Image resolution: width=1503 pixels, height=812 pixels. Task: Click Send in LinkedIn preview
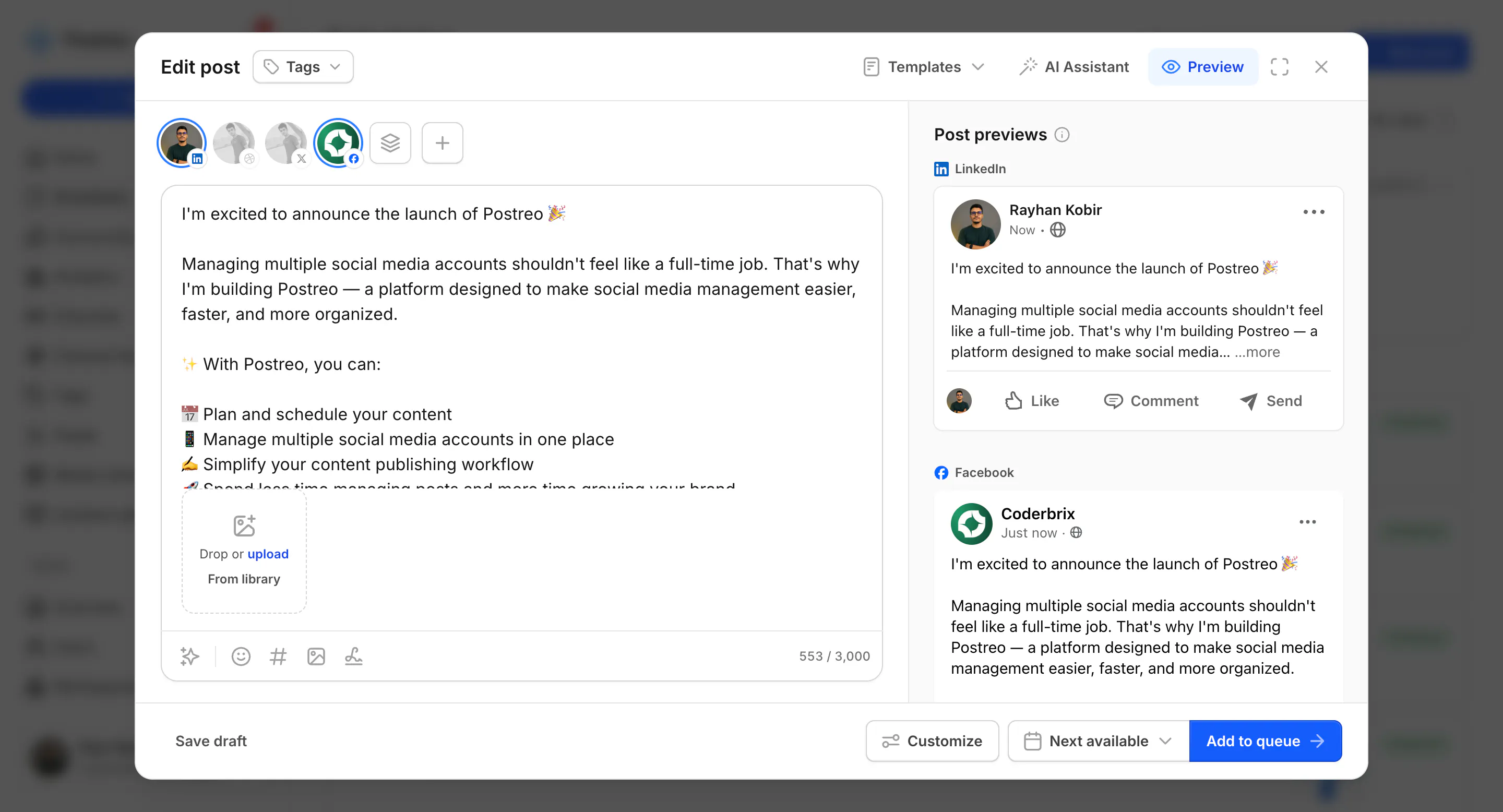click(1271, 401)
